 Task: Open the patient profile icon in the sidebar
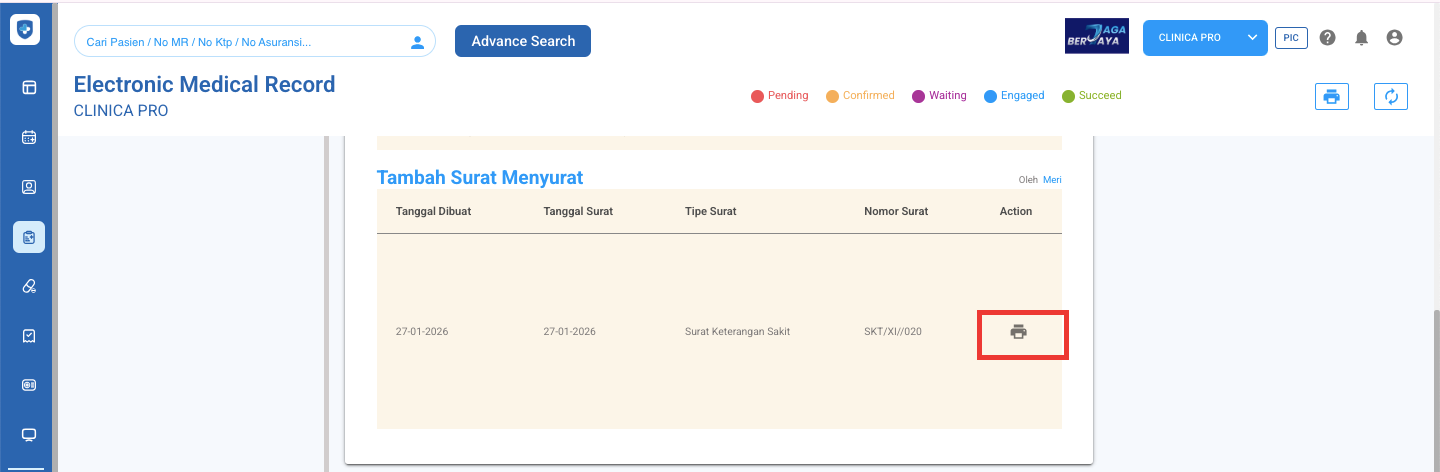29,187
